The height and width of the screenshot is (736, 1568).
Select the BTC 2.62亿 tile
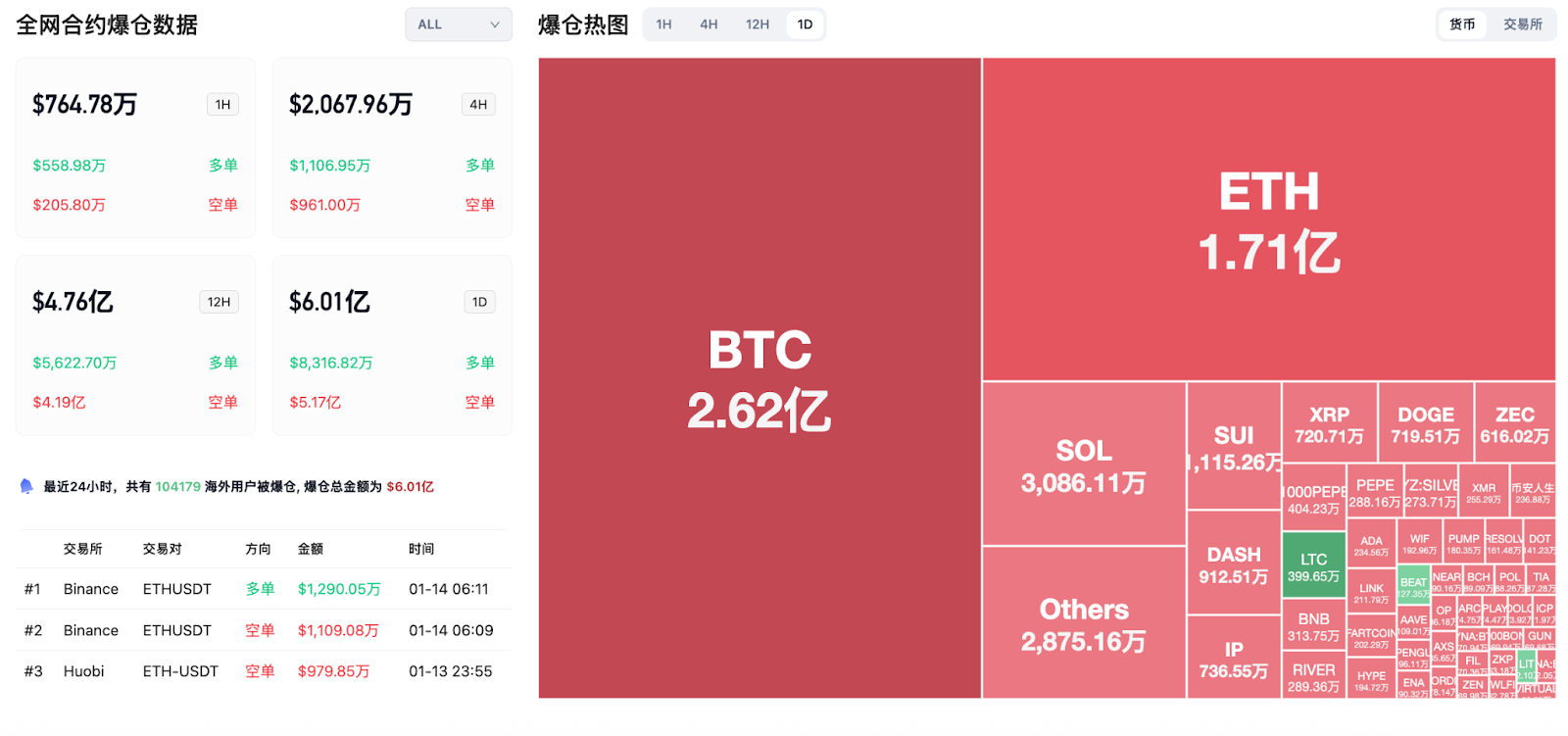(x=758, y=377)
